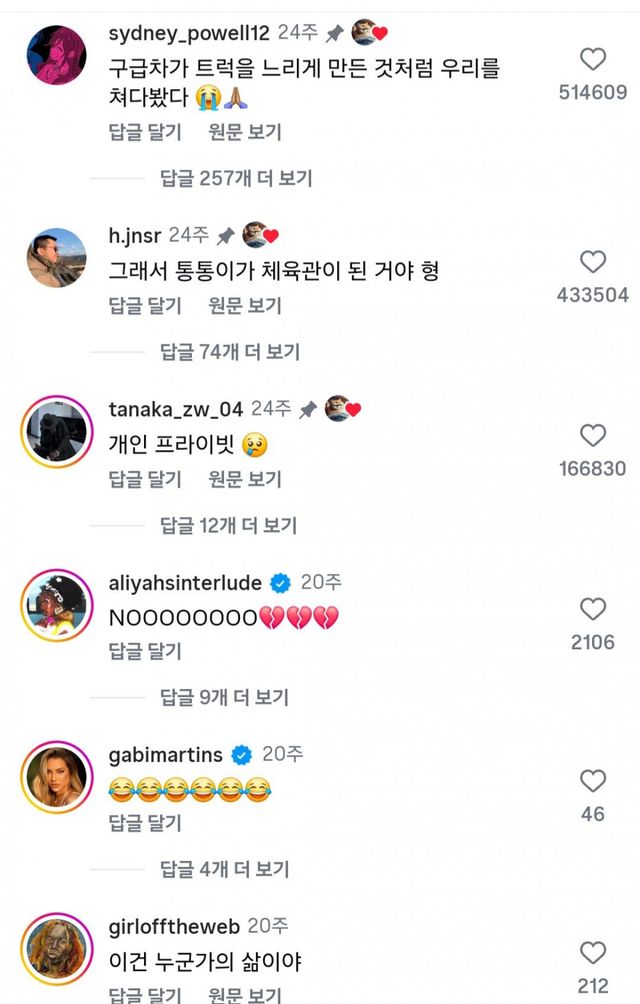The image size is (640, 1004).
Task: Reply (답글 달기) to sydney_powell12's comment
Action: pyautogui.click(x=145, y=132)
